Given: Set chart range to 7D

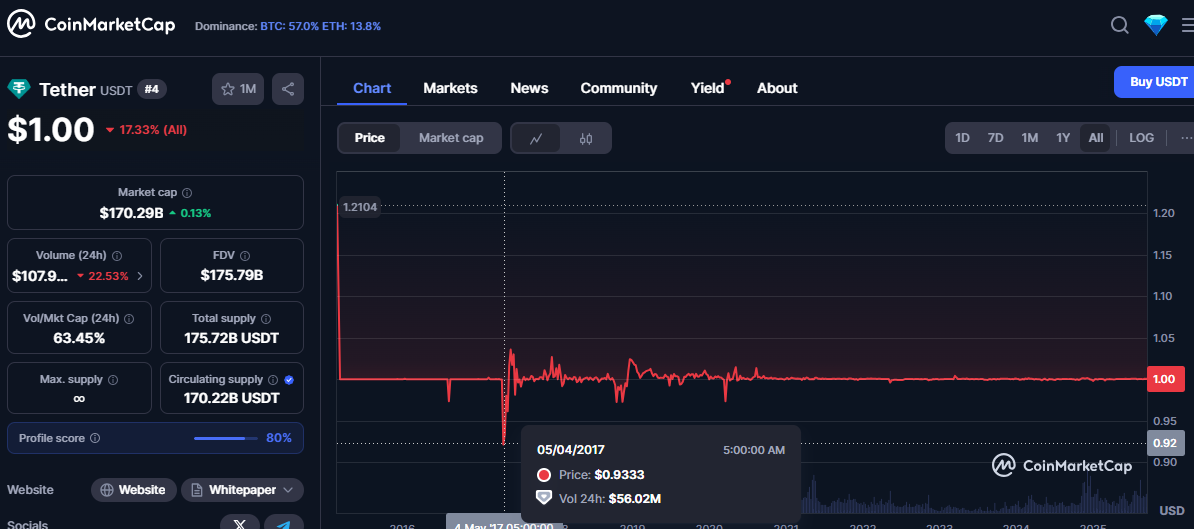Looking at the screenshot, I should tap(995, 138).
